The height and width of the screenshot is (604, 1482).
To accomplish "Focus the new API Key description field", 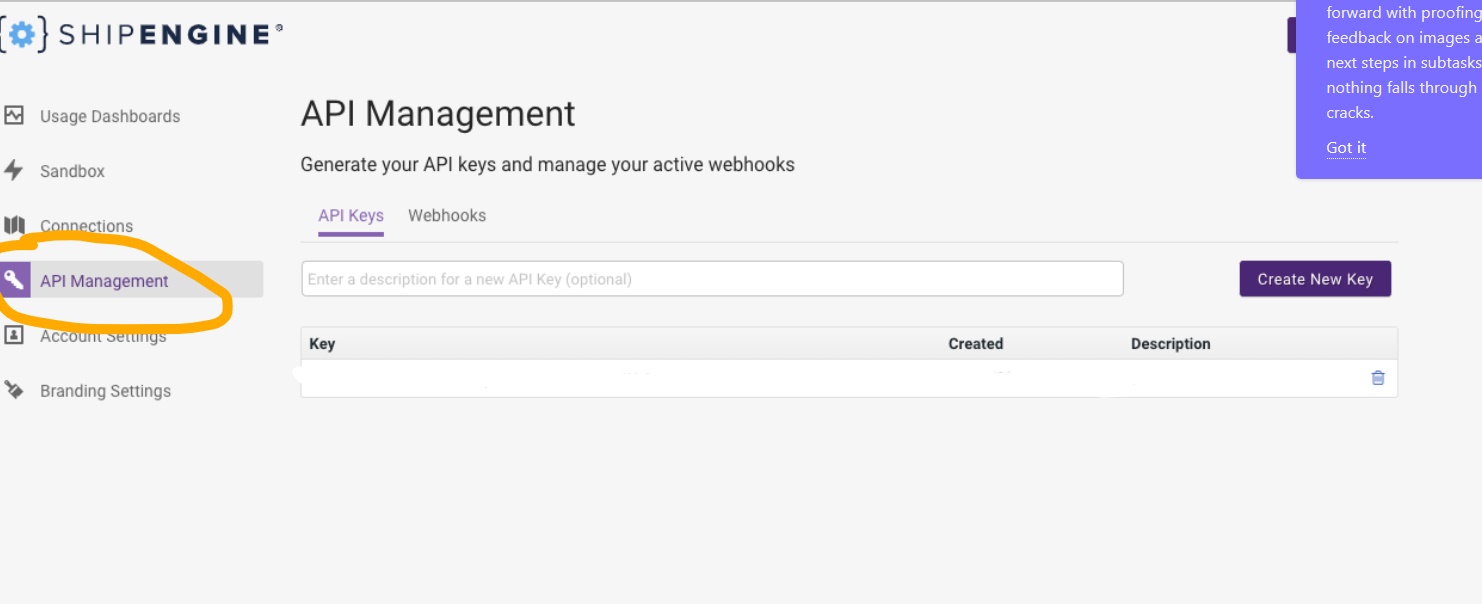I will [x=712, y=279].
